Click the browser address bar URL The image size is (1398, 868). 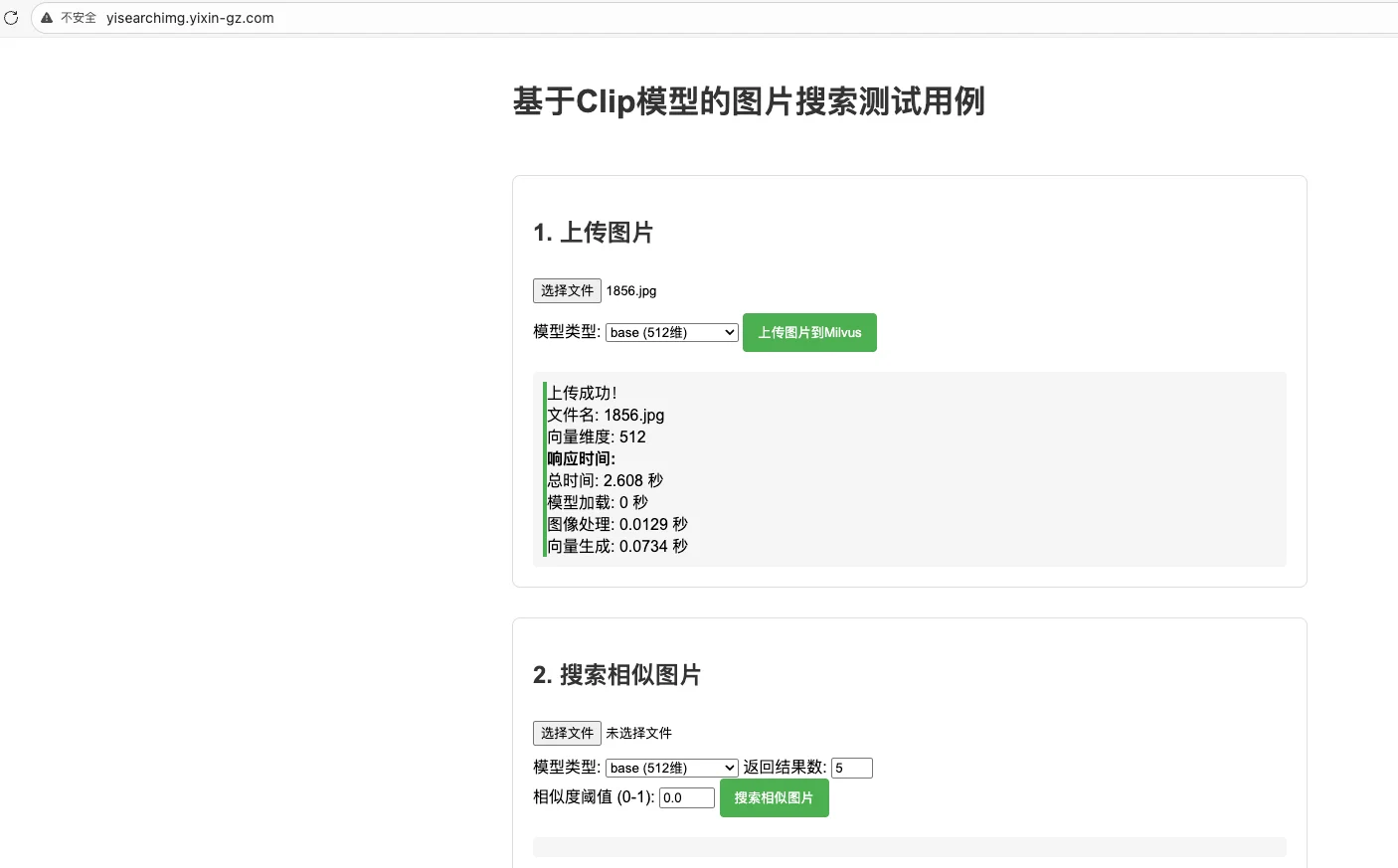point(190,17)
